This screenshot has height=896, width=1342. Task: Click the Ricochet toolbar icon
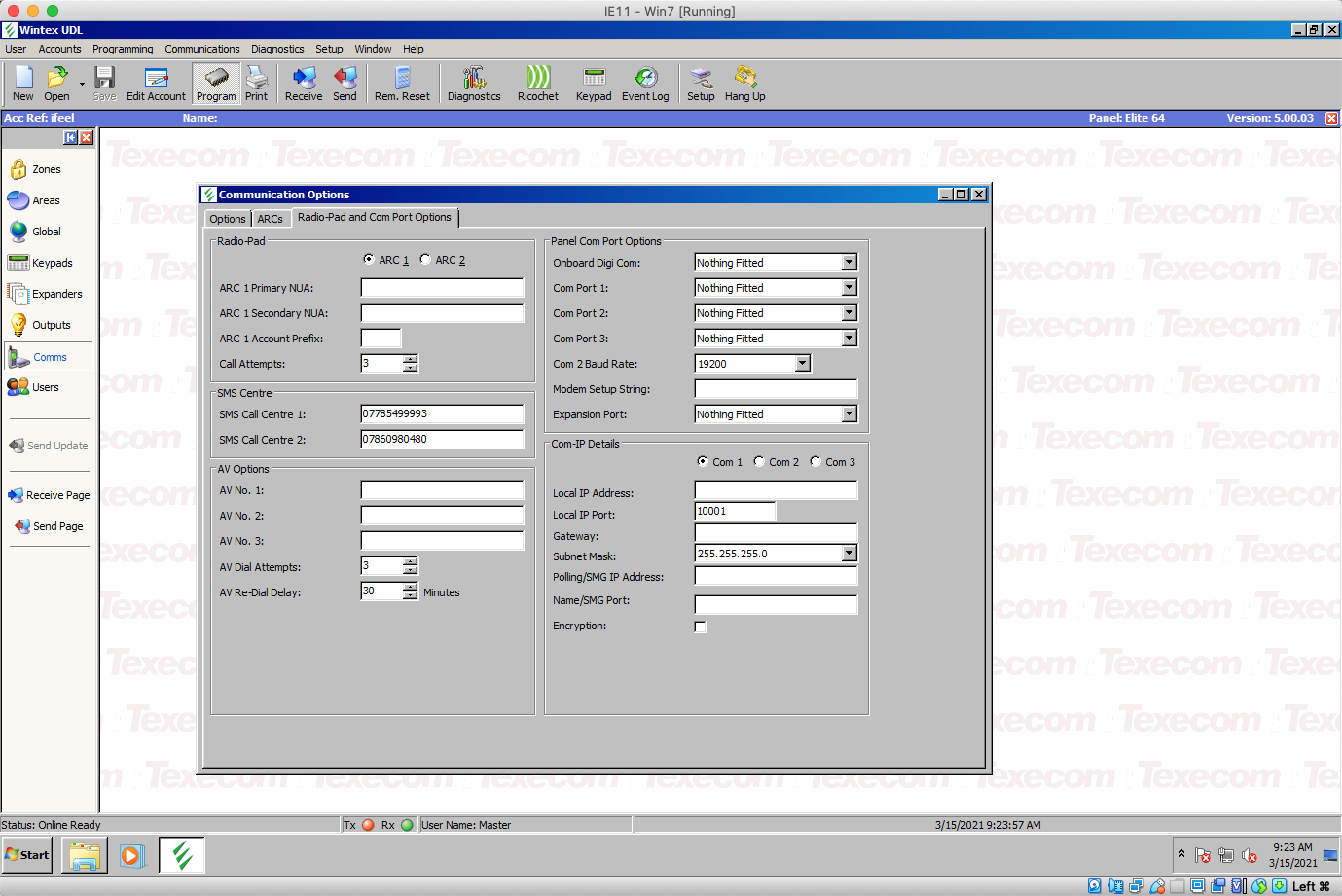coord(537,84)
